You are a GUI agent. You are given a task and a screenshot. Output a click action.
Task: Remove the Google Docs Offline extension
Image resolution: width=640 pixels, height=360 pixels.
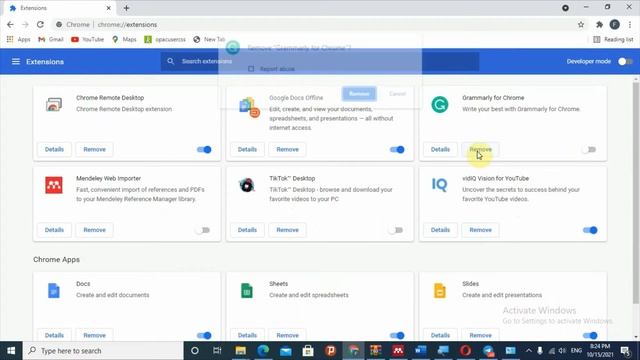(x=287, y=149)
